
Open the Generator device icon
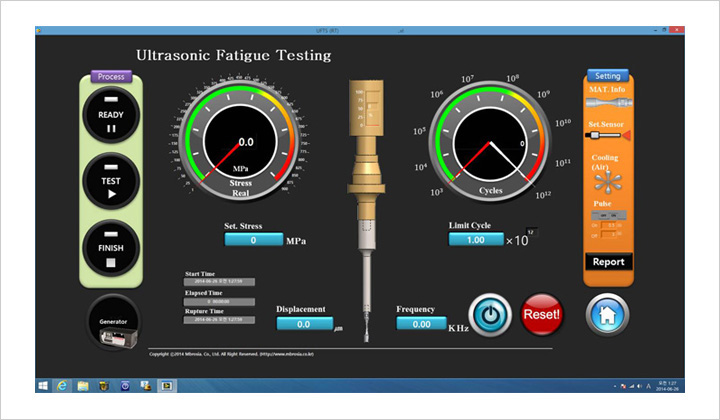[x=113, y=323]
